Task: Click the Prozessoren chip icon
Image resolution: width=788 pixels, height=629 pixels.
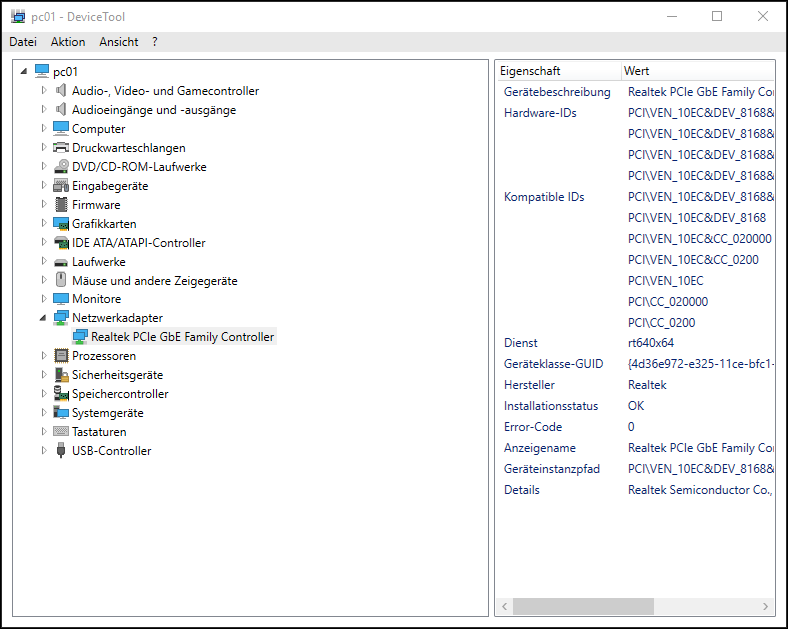Action: coord(61,356)
